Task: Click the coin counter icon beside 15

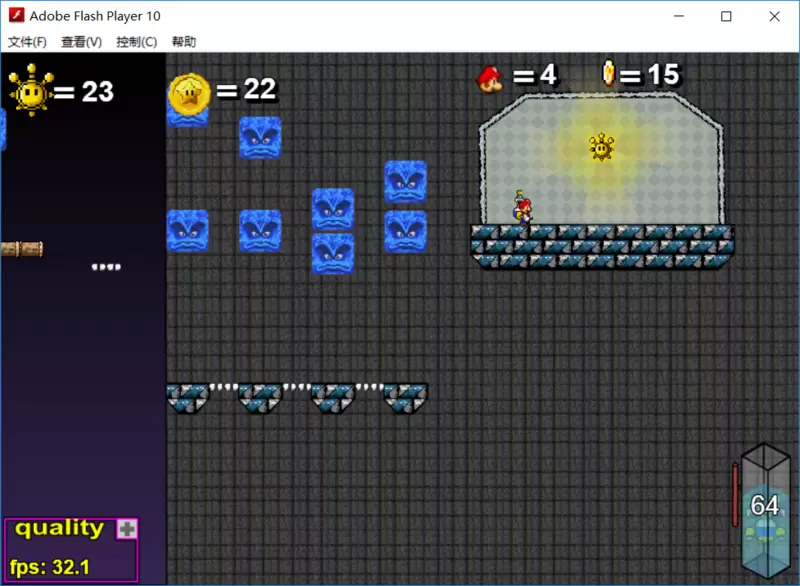Action: 608,73
